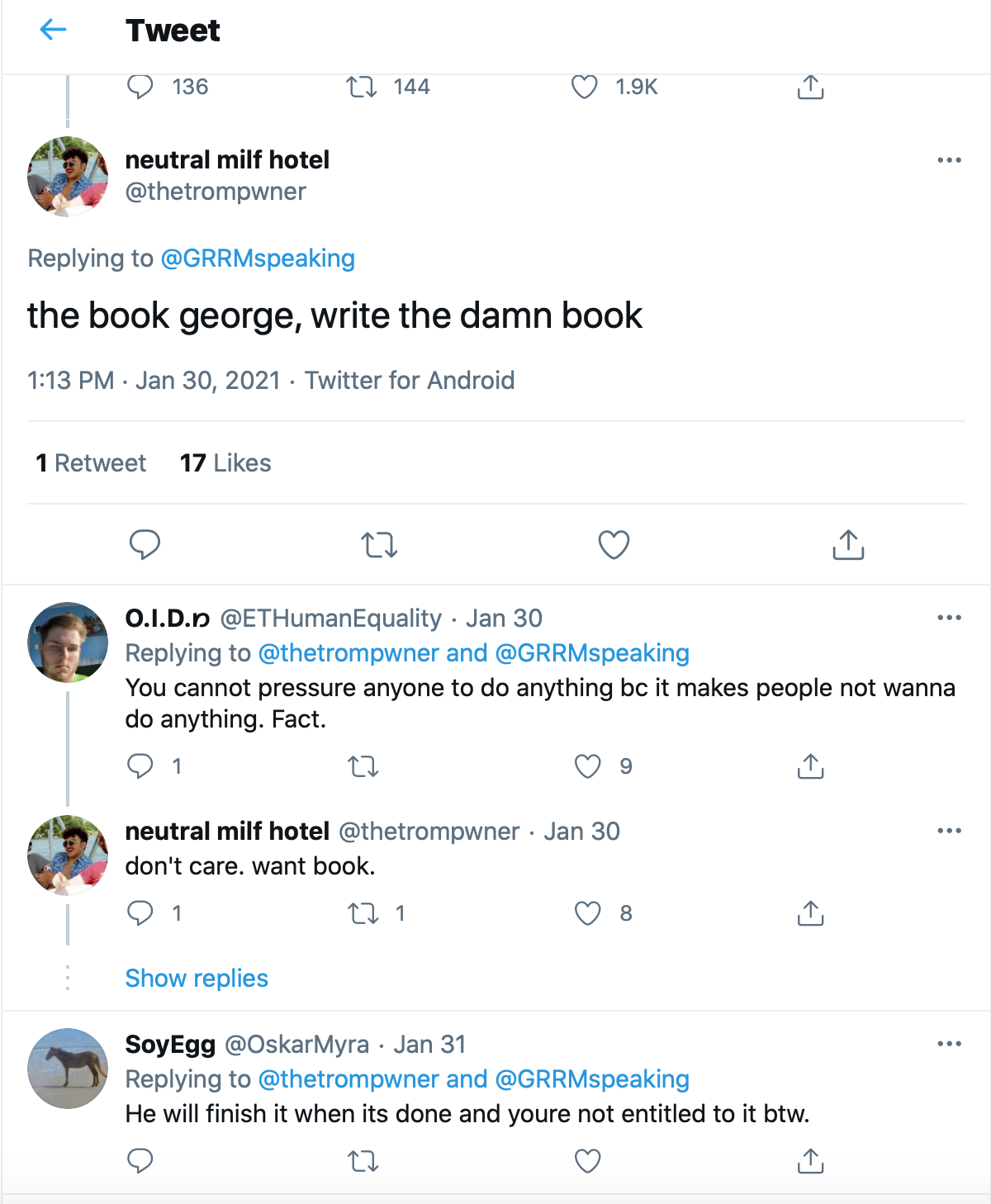Open more options on the main tweet
Viewport: 991px width, 1204px height.
(949, 160)
